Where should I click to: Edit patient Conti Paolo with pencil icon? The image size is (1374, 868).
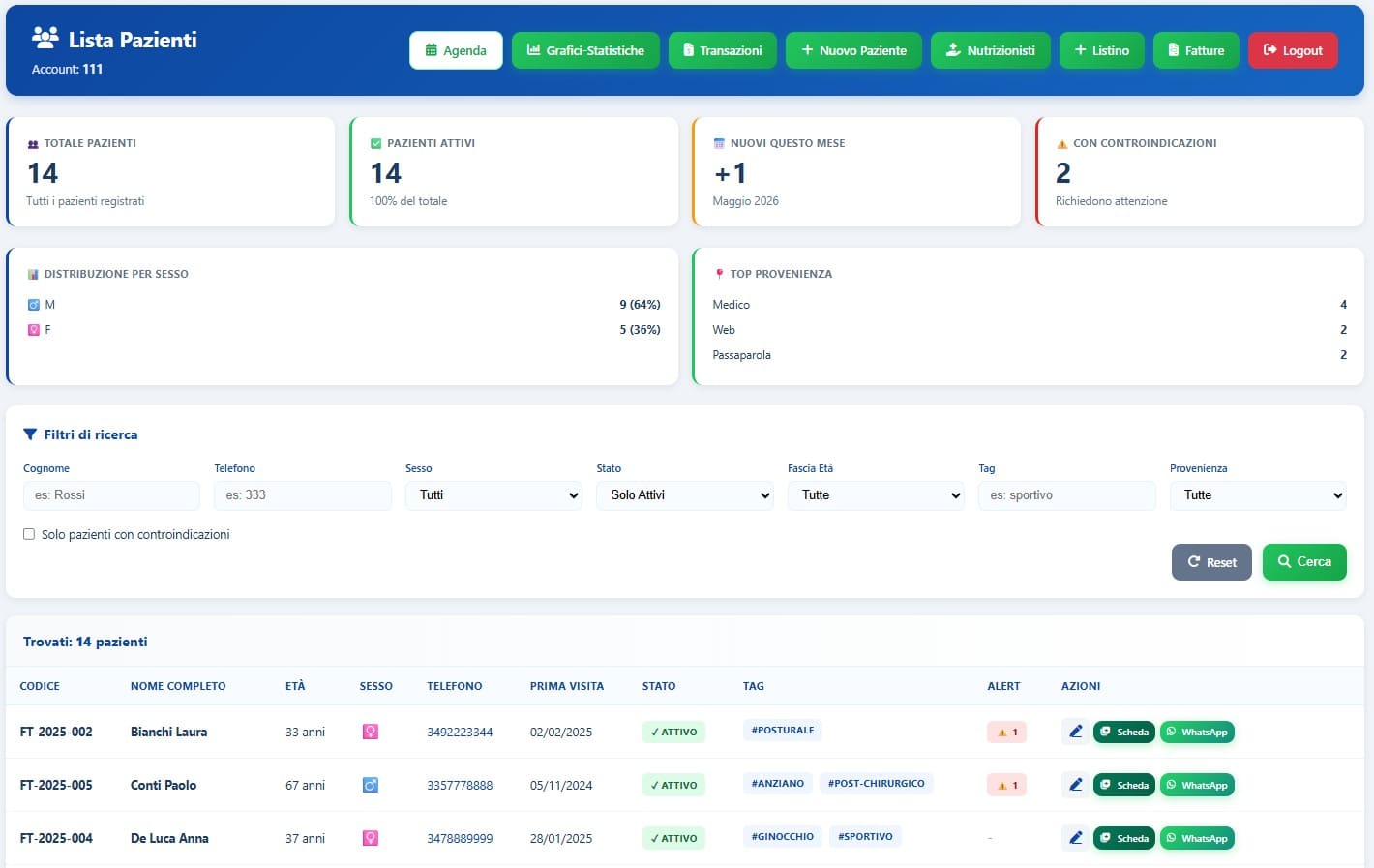click(x=1075, y=785)
